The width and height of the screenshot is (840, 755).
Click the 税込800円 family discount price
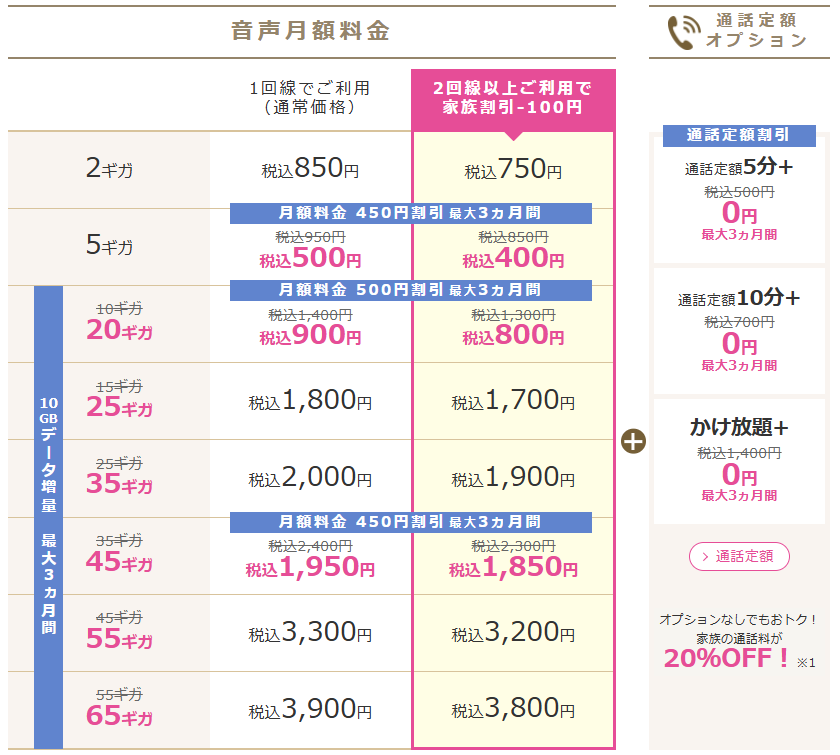(513, 335)
